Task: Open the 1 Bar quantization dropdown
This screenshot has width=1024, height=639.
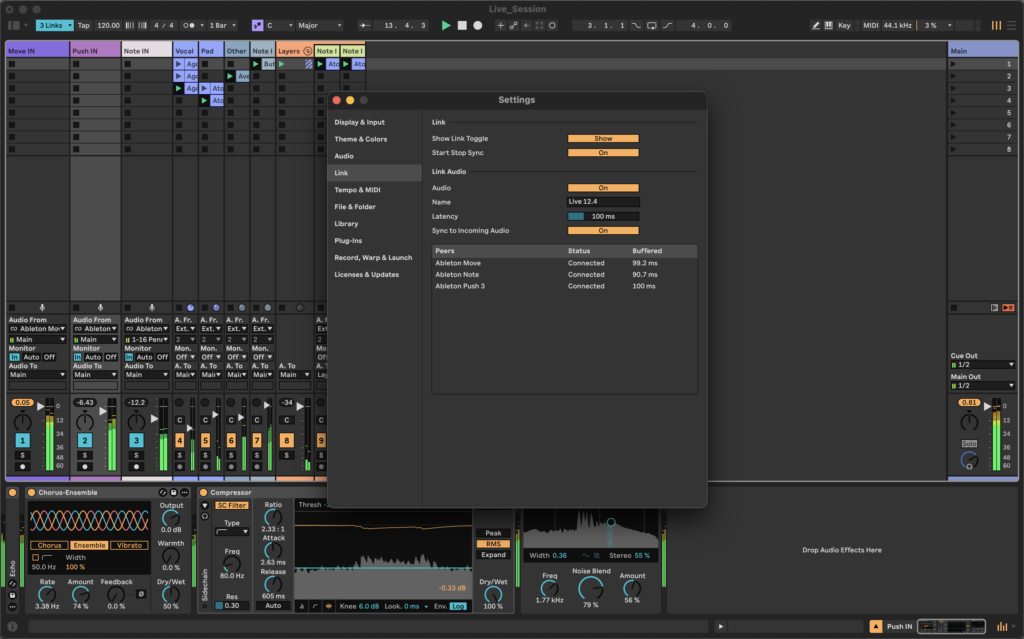Action: pyautogui.click(x=222, y=25)
